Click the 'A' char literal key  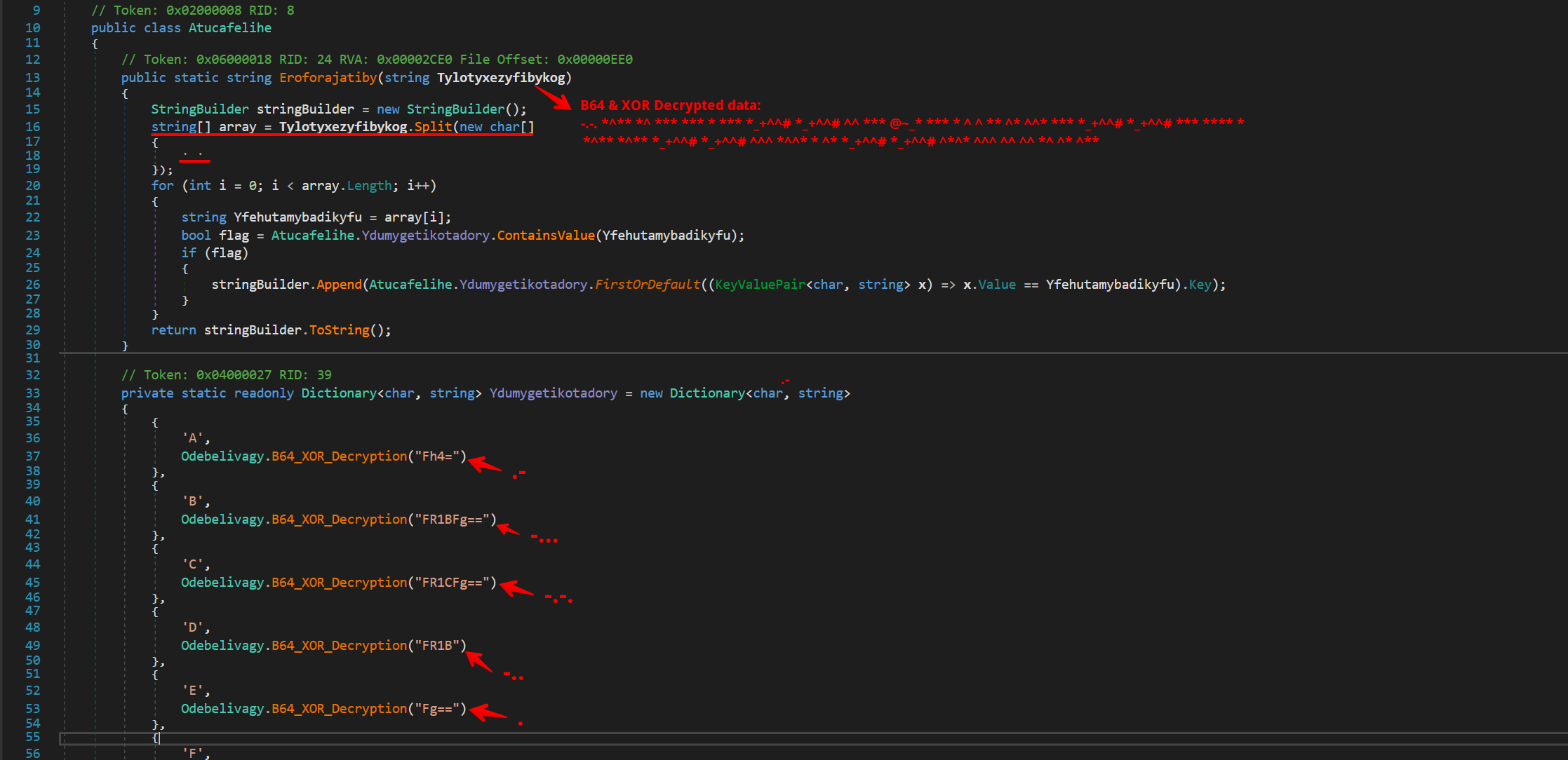[x=193, y=438]
